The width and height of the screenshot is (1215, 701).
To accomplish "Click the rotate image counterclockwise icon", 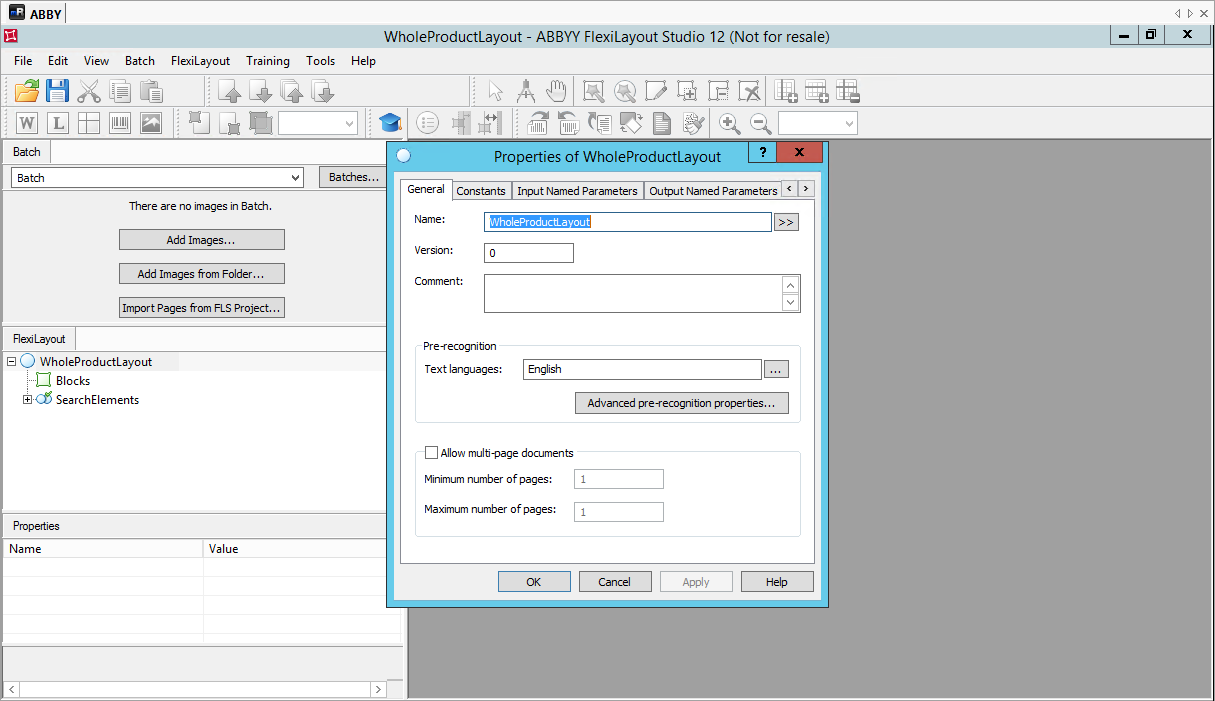I will coord(569,123).
